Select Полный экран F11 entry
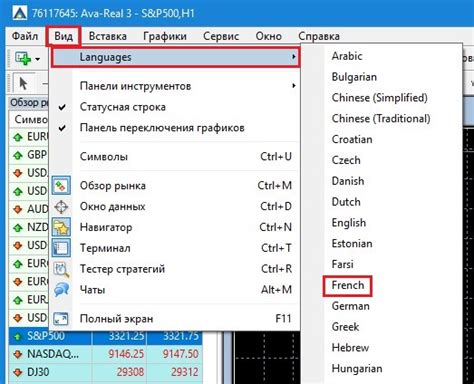 tap(175, 319)
